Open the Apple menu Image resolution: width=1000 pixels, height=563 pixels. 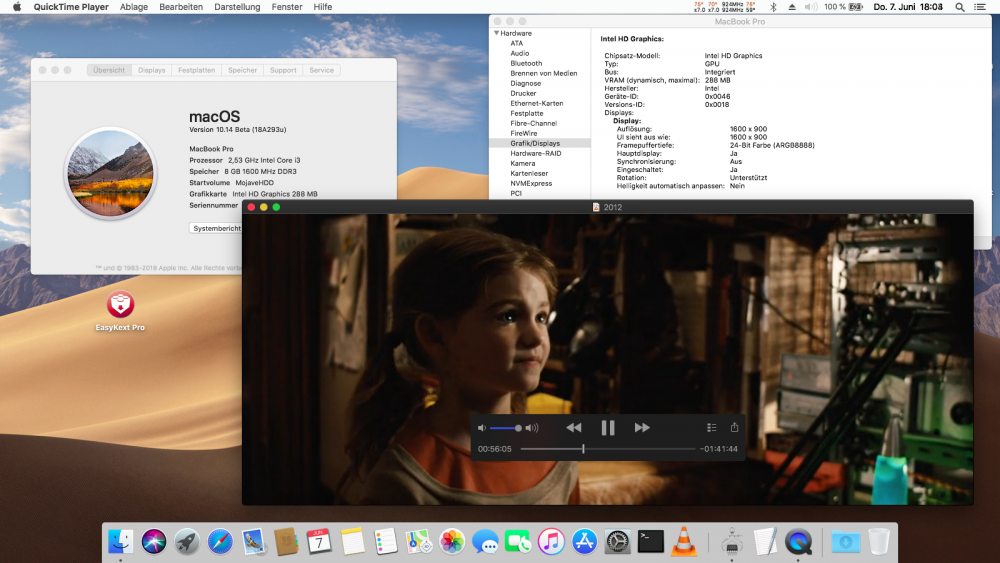pyautogui.click(x=17, y=7)
